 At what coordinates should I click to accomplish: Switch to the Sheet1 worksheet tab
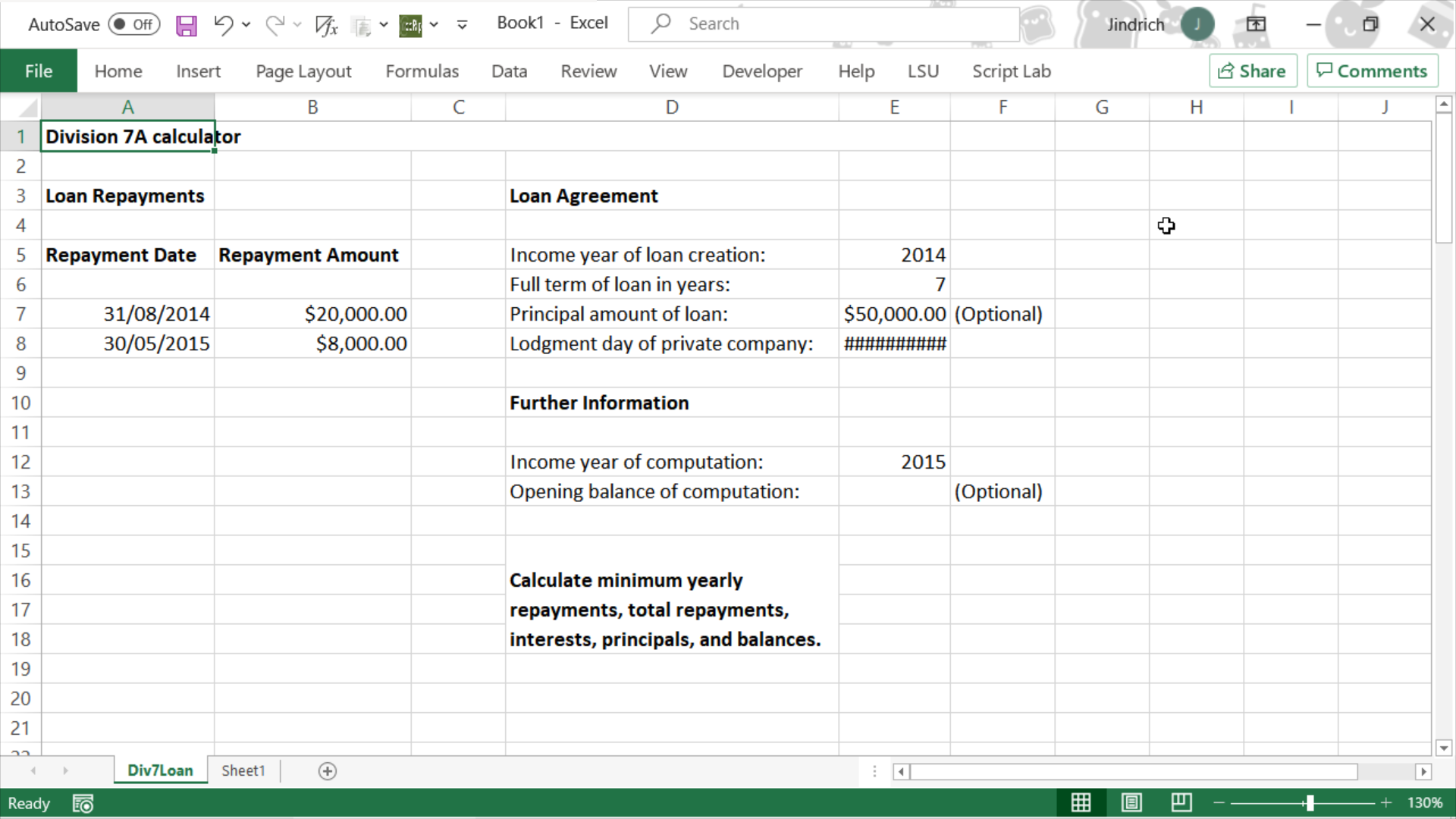click(243, 770)
